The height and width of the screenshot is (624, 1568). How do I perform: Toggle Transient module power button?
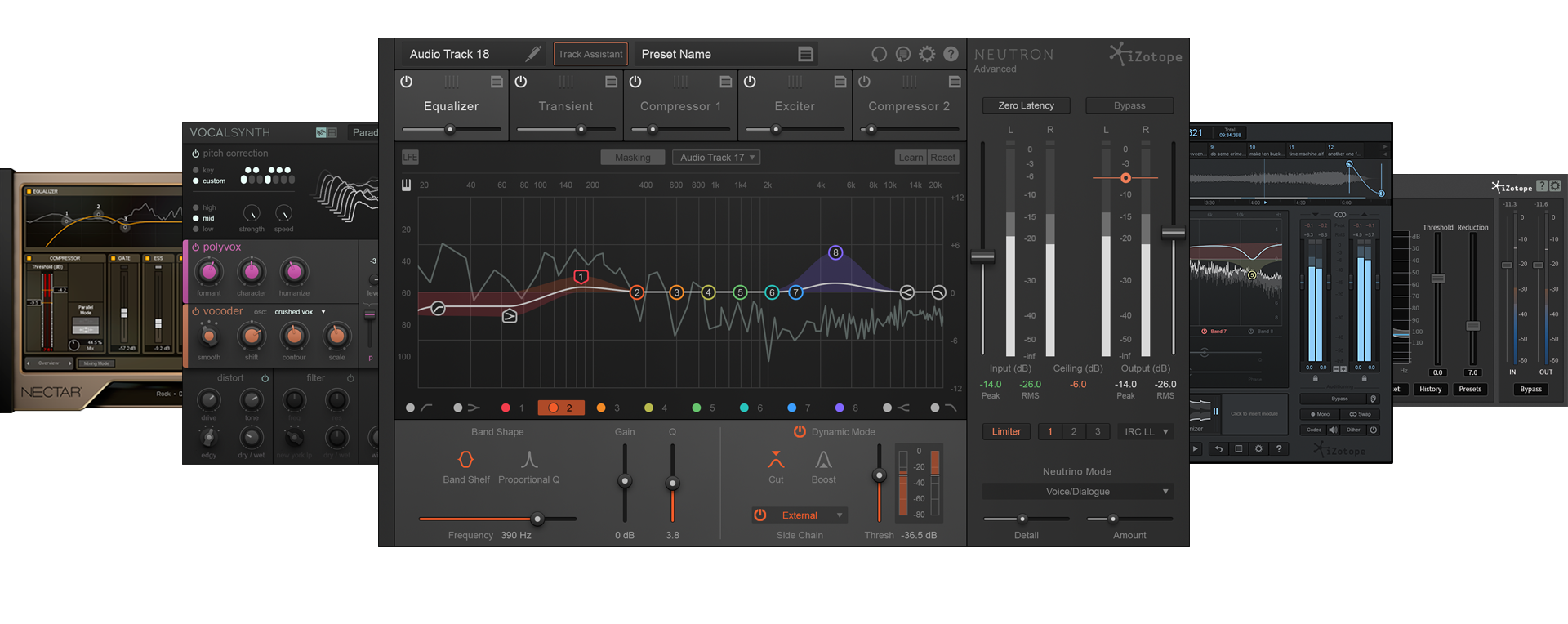(520, 82)
